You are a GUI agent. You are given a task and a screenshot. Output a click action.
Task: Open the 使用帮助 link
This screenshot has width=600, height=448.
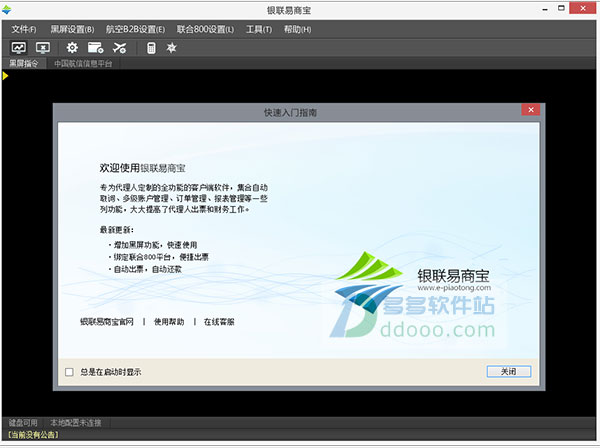[169, 322]
